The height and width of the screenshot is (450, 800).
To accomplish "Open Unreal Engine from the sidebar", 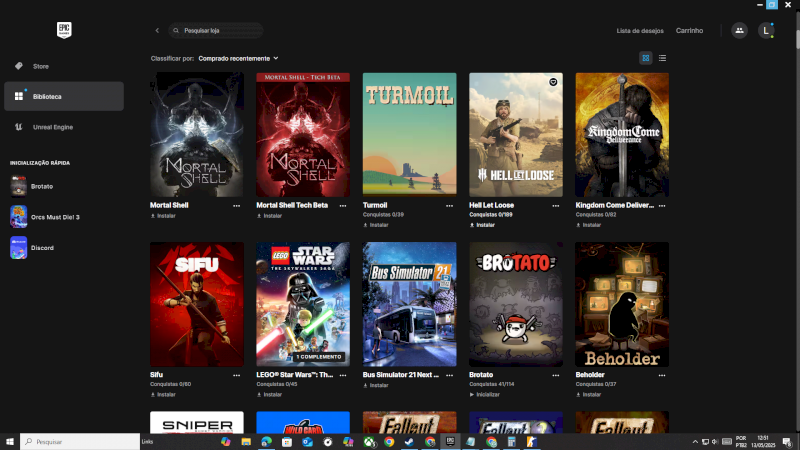I will point(52,127).
